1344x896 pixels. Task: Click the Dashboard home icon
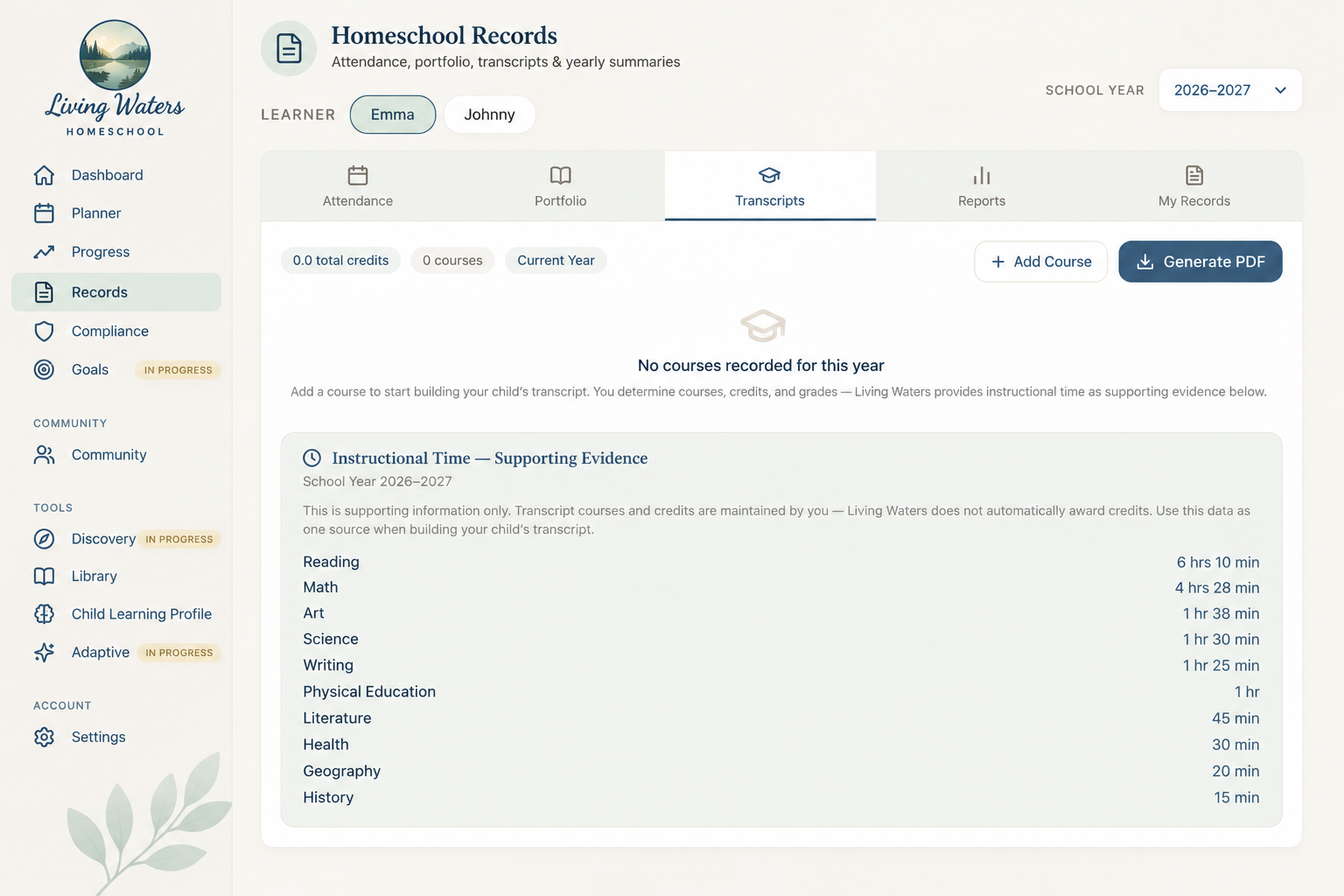pos(44,175)
